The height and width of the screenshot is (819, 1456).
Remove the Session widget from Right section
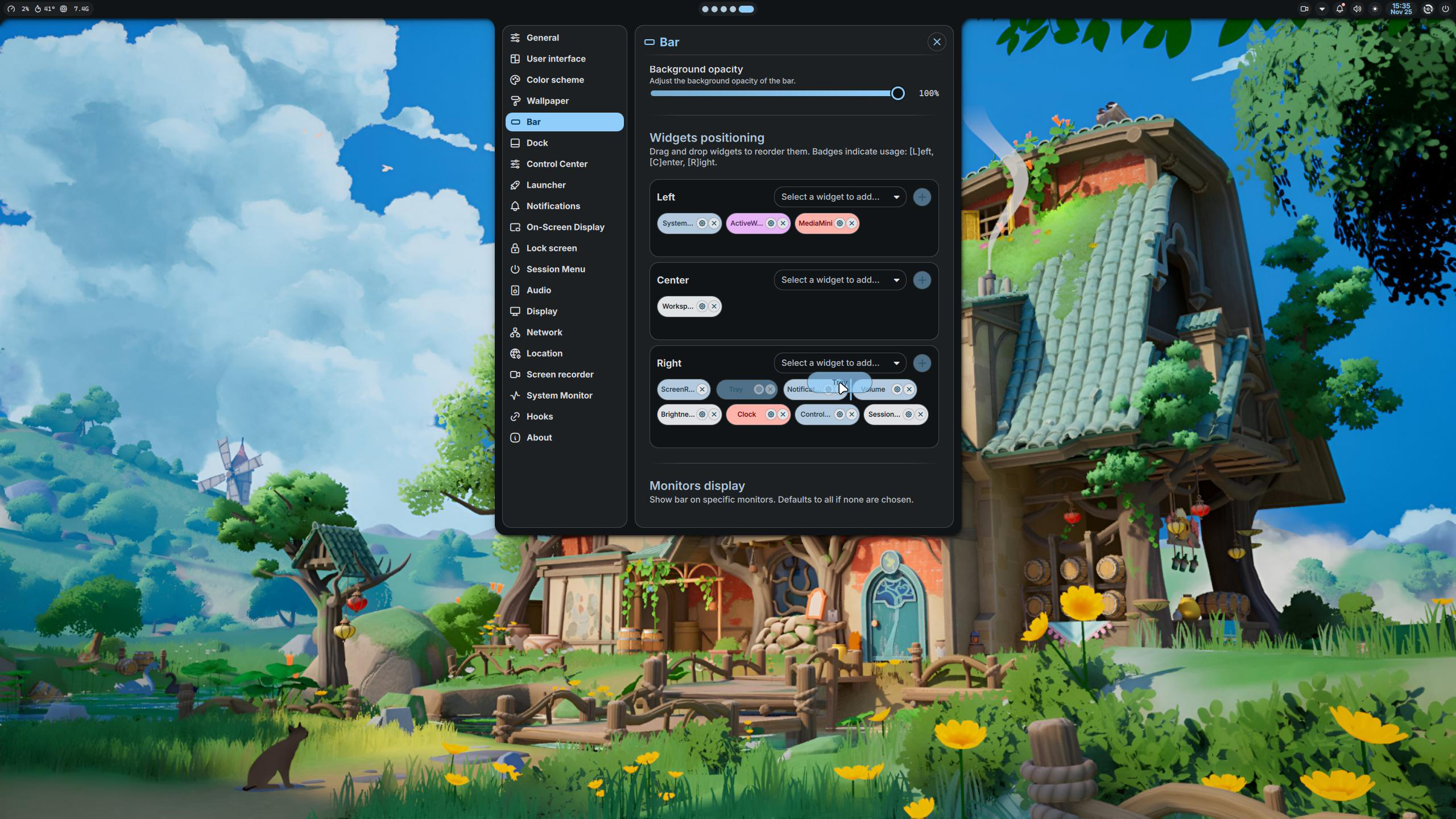920,414
